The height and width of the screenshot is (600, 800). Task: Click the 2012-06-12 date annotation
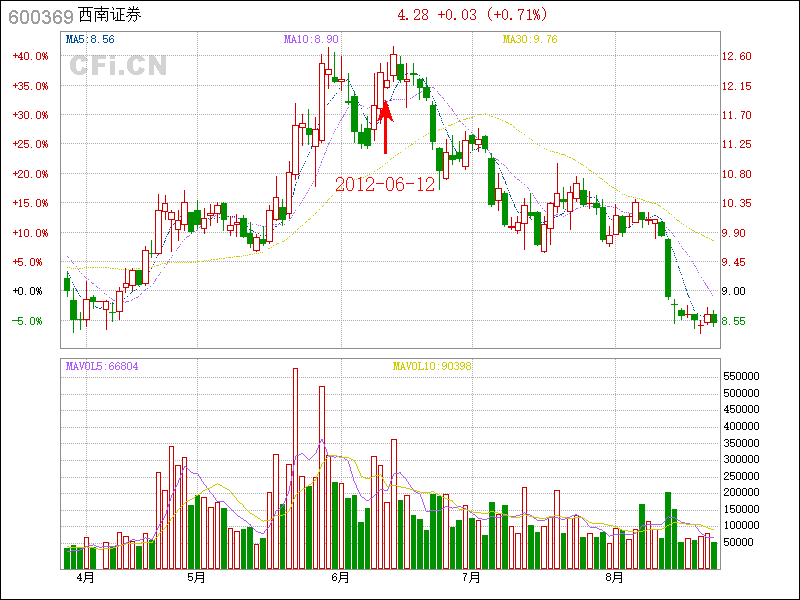click(385, 184)
